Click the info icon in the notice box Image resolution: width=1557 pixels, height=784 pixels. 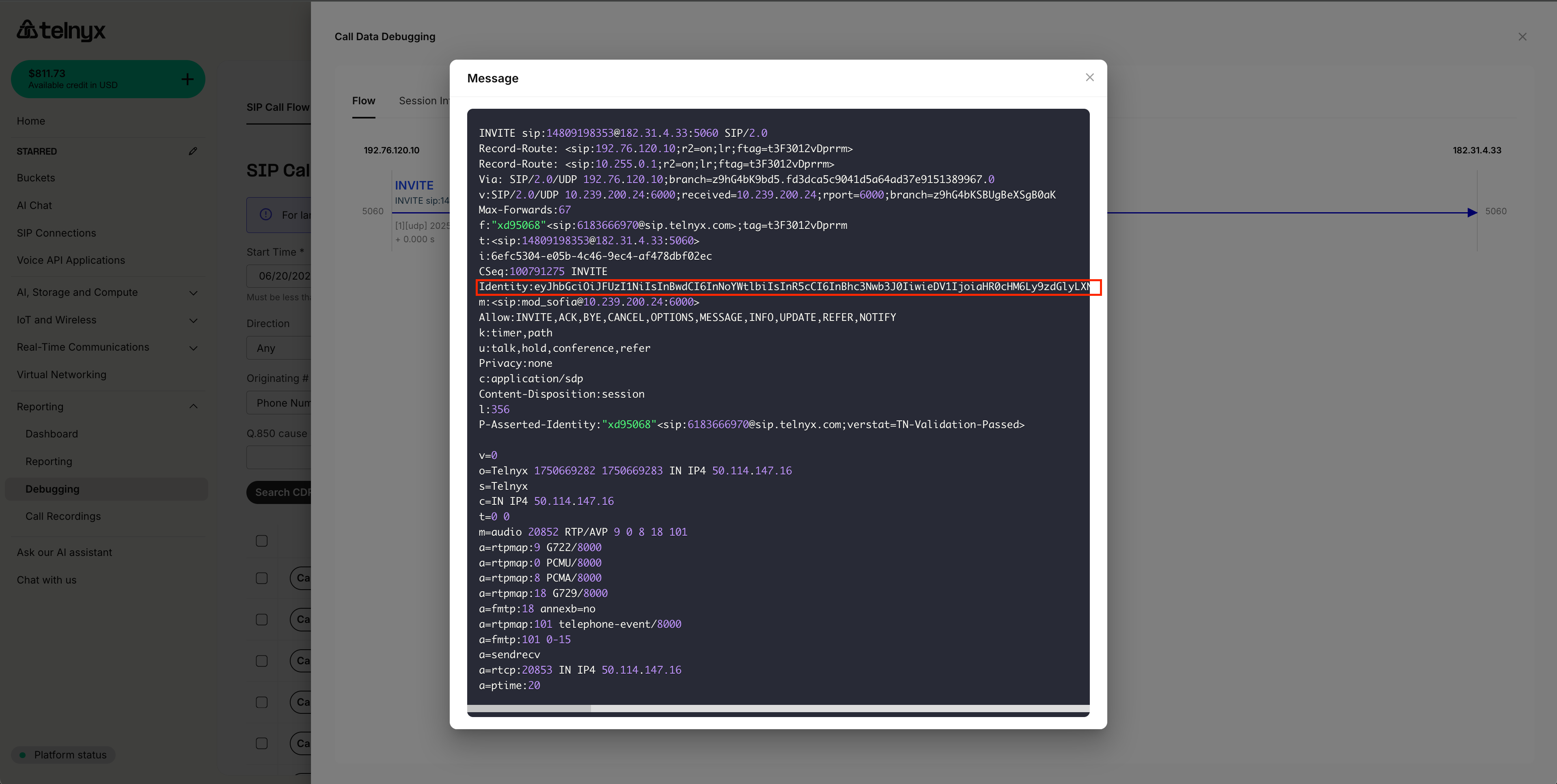tap(266, 215)
